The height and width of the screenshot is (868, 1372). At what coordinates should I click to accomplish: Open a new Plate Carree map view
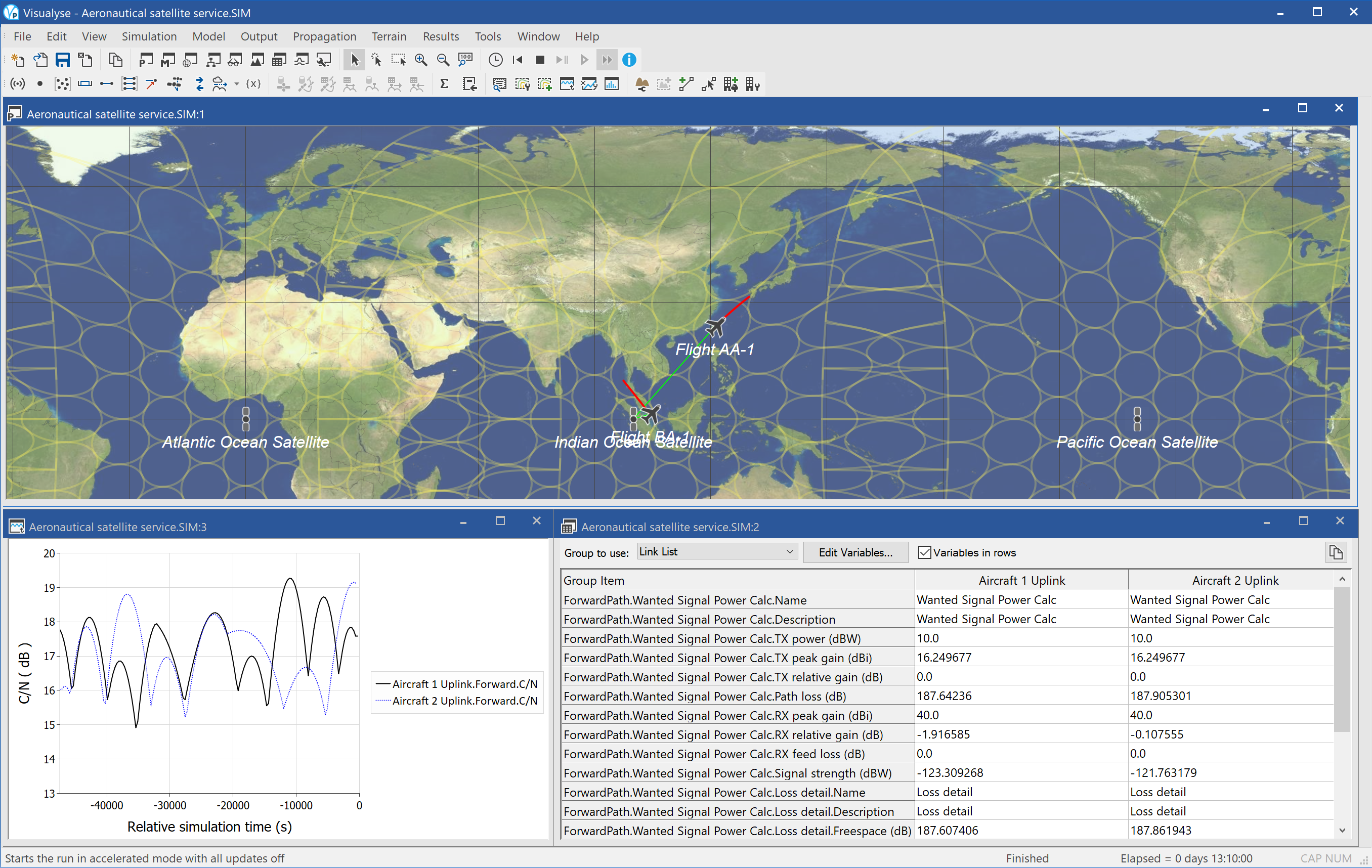tap(146, 60)
